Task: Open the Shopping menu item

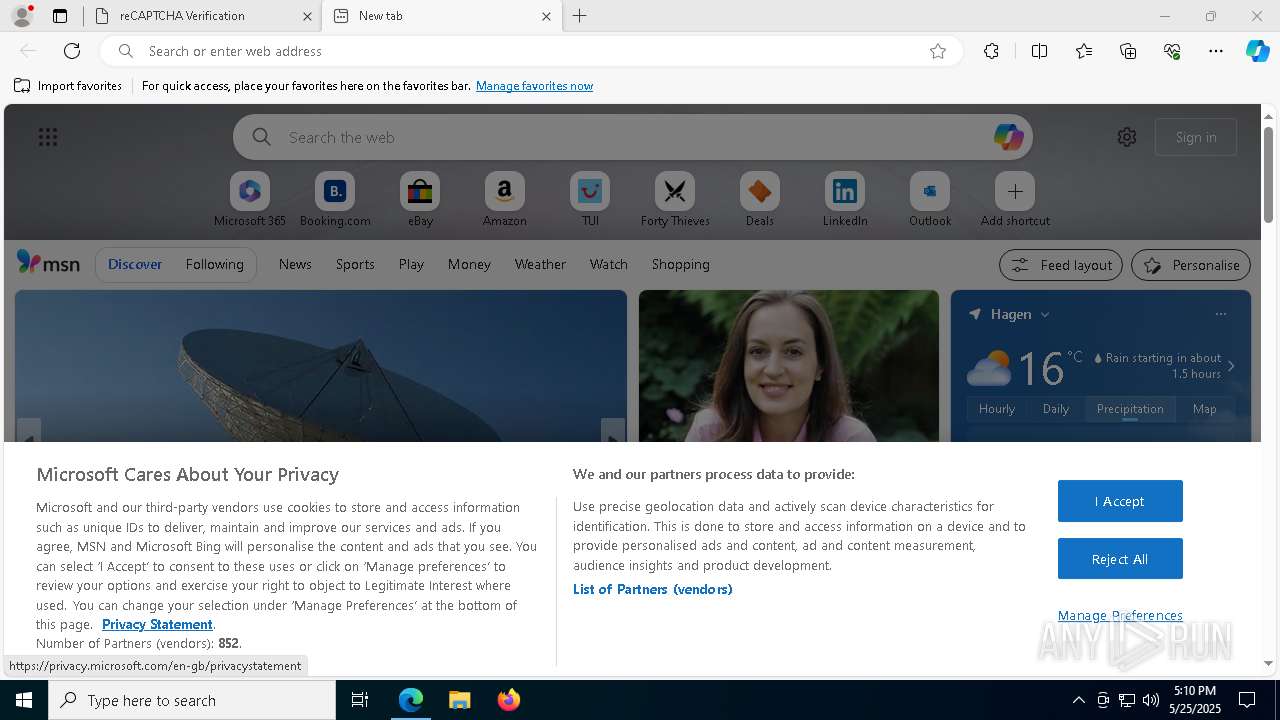Action: pyautogui.click(x=681, y=264)
